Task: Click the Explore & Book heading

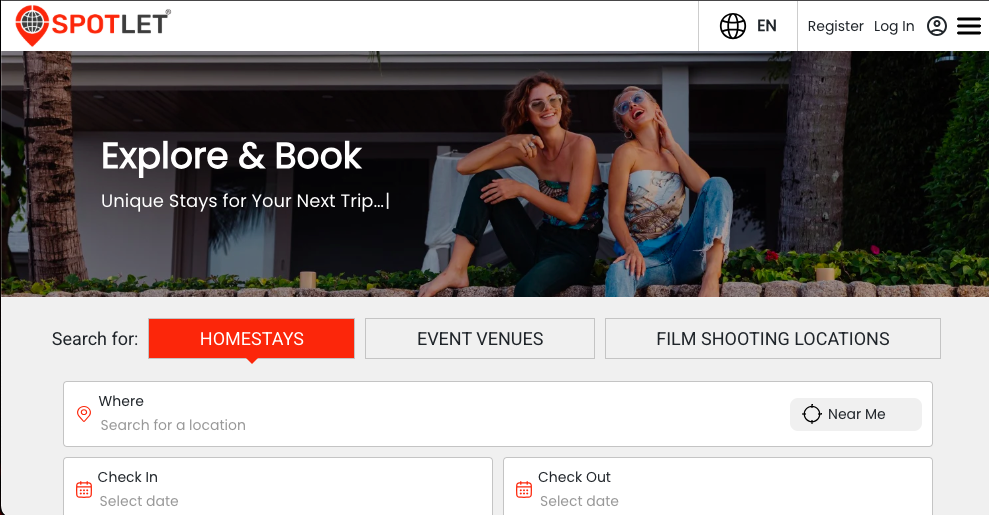Action: point(231,156)
